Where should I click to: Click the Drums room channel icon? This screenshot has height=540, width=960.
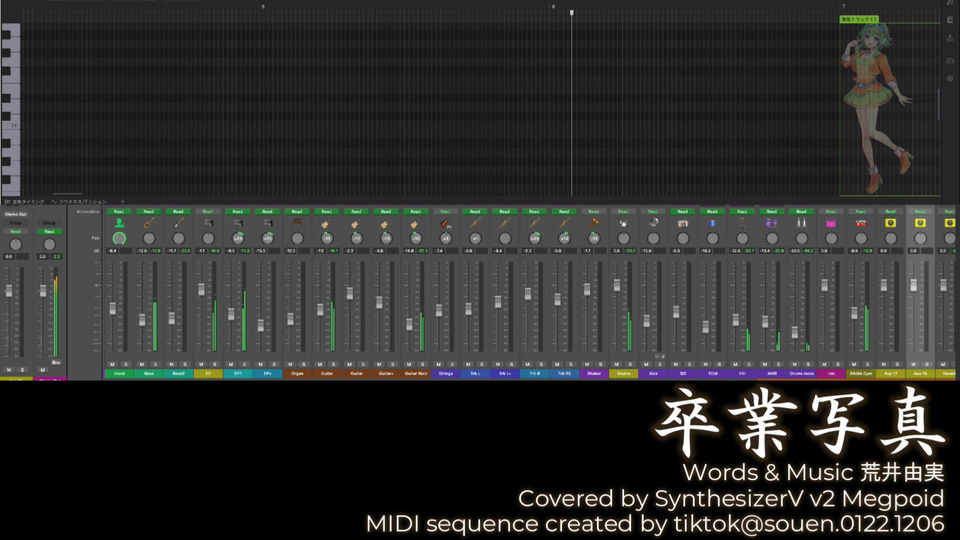coord(801,223)
